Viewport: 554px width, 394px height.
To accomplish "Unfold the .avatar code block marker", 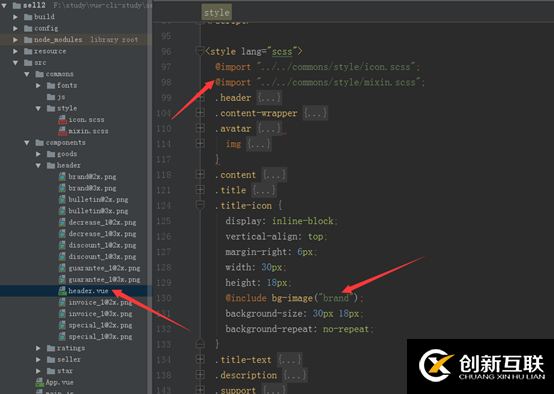I will pyautogui.click(x=200, y=128).
